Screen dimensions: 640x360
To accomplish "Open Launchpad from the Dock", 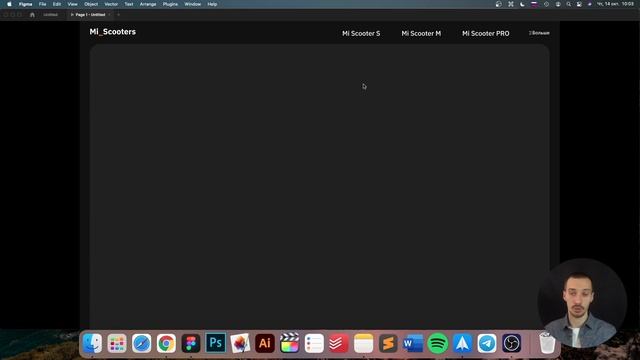I will (x=117, y=343).
